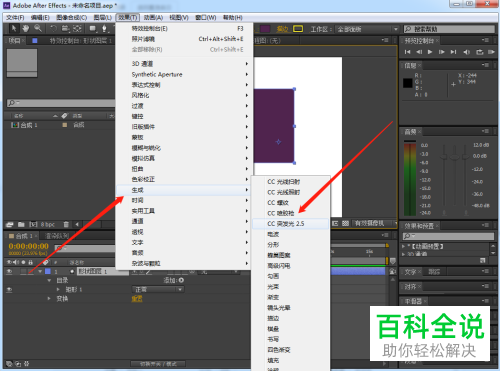Open the 动画(A) menu
Screen dimensions: 500x371
(153, 18)
